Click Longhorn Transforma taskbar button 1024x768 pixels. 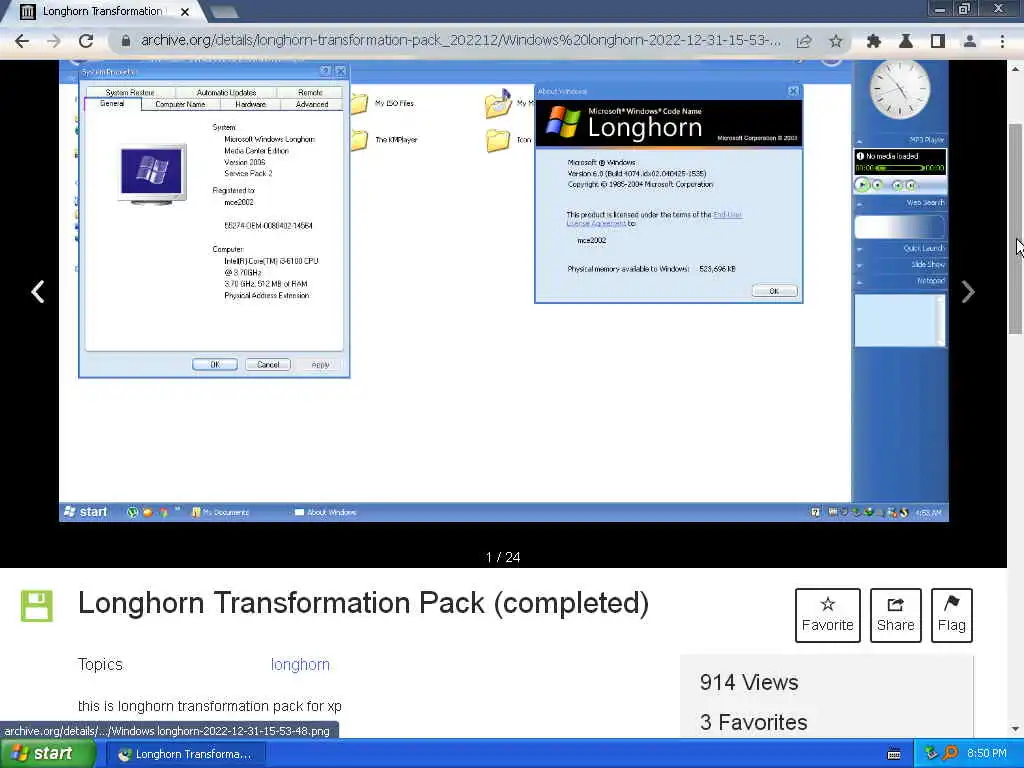pos(185,754)
